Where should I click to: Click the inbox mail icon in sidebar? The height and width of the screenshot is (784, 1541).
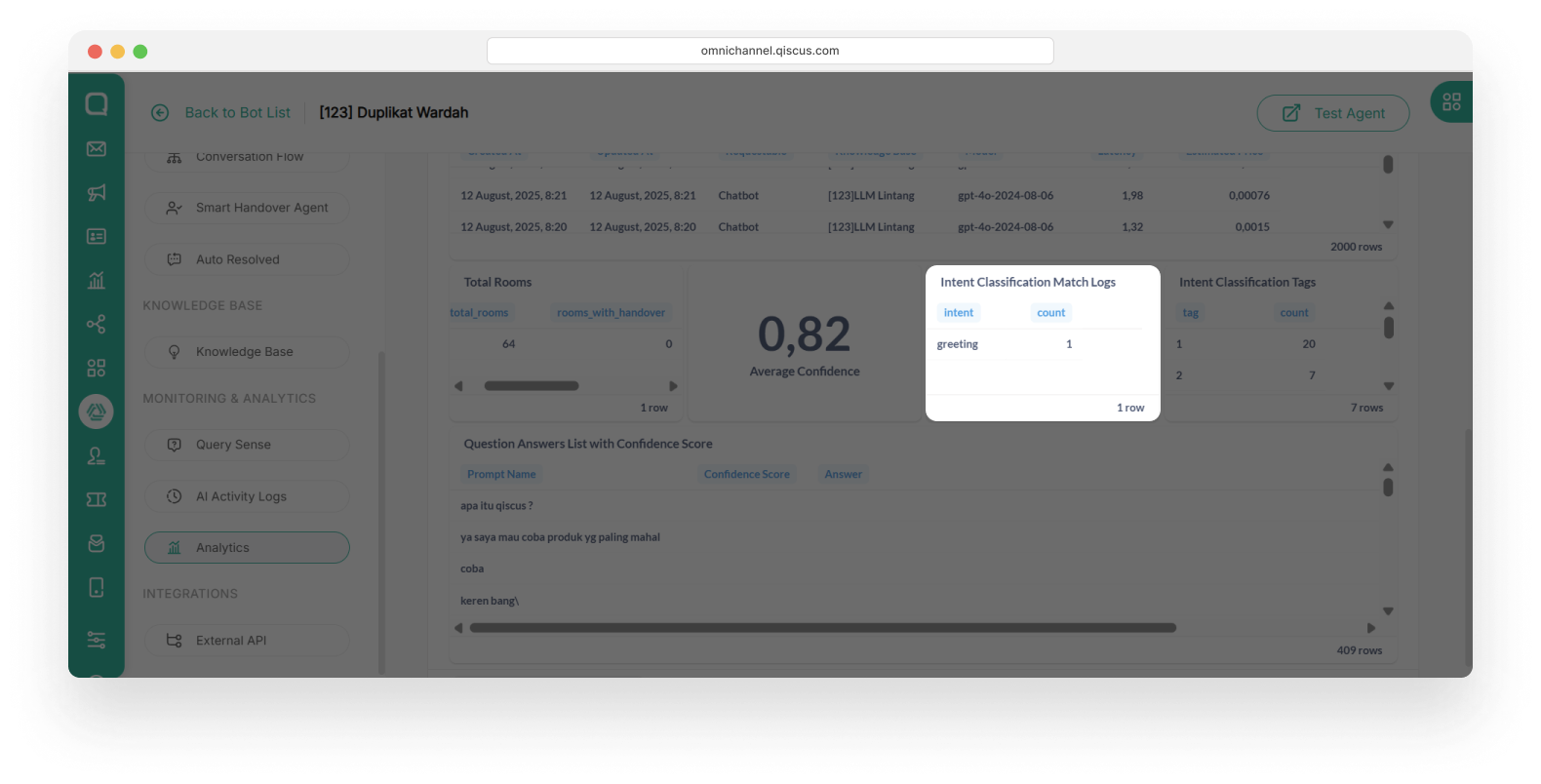[97, 148]
